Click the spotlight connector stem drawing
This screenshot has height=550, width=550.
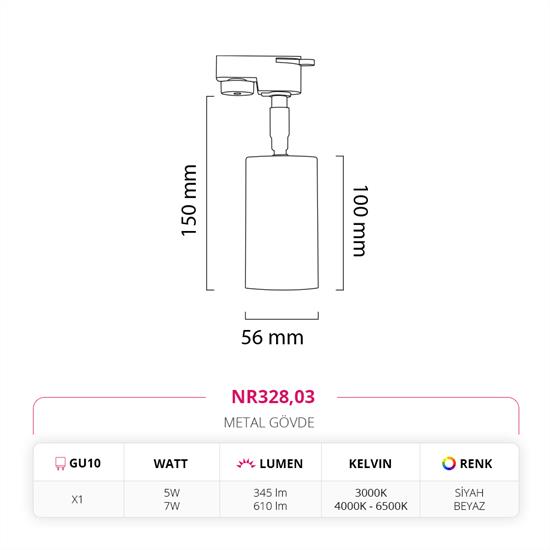pos(280,125)
